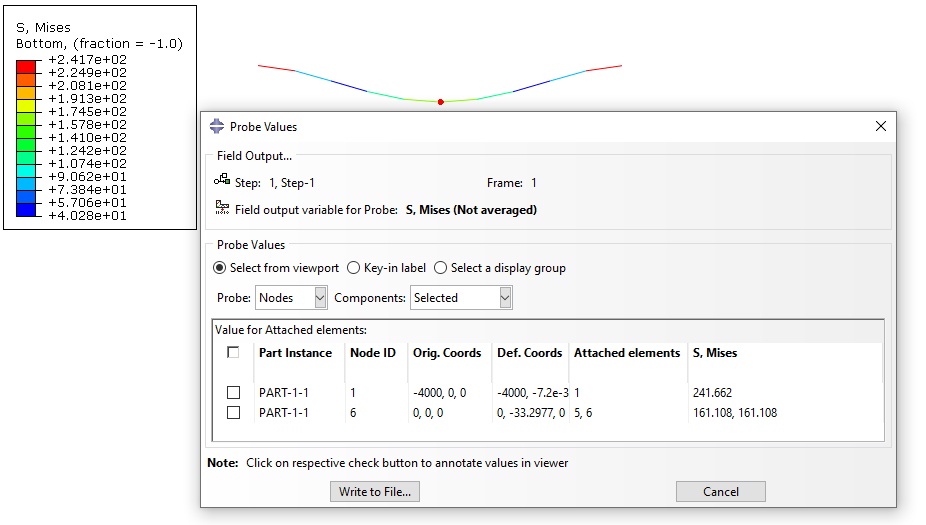Click the Step selector icon beside Step-1
Viewport: 926px width, 525px height.
222,180
